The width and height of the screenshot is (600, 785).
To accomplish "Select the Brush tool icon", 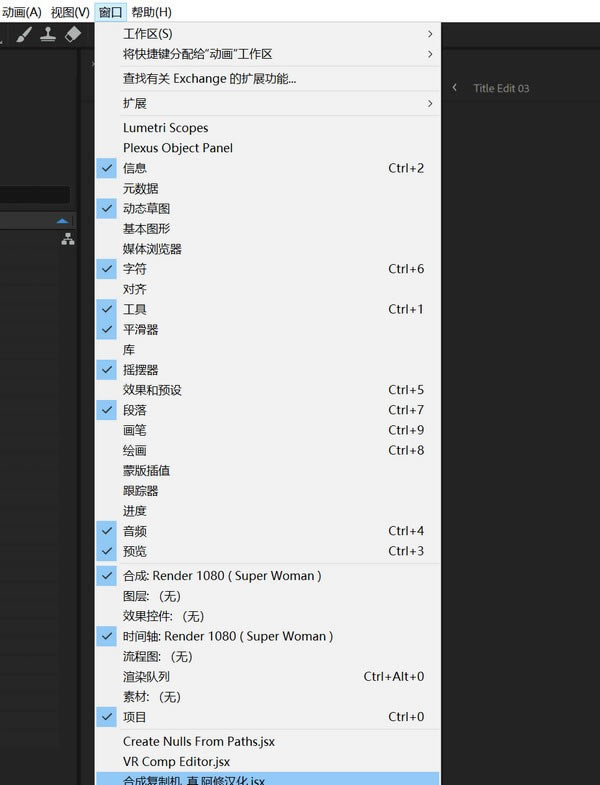I will click(24, 35).
